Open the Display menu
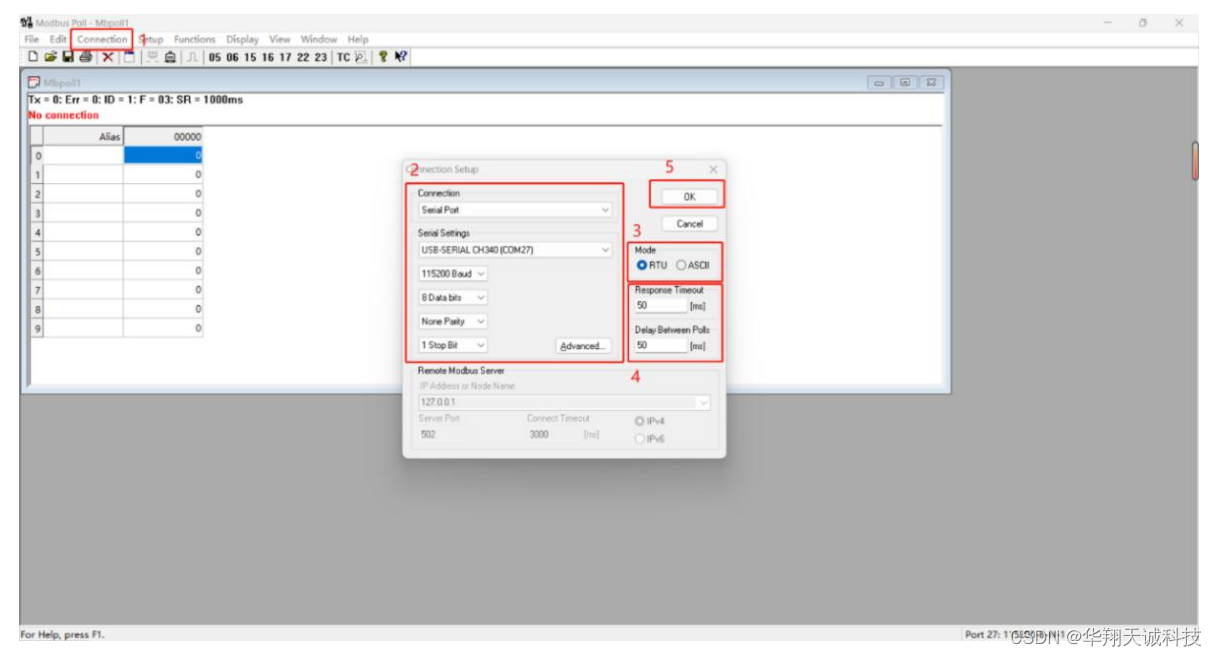Viewport: 1217px width, 656px height. (242, 40)
